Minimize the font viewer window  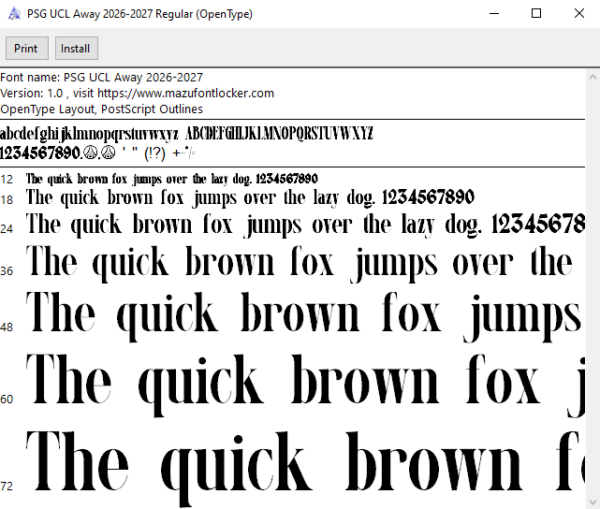pos(494,14)
